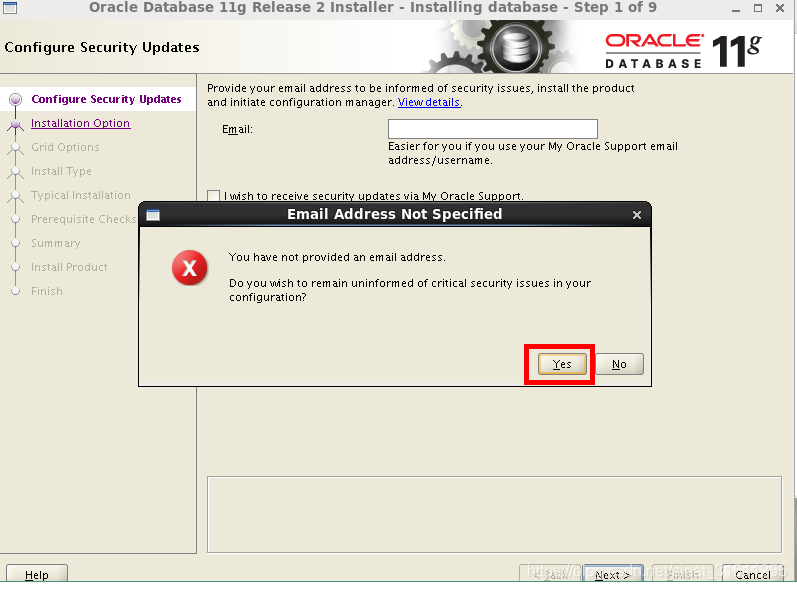Click the empty message area at bottom
This screenshot has width=797, height=590.
[494, 514]
